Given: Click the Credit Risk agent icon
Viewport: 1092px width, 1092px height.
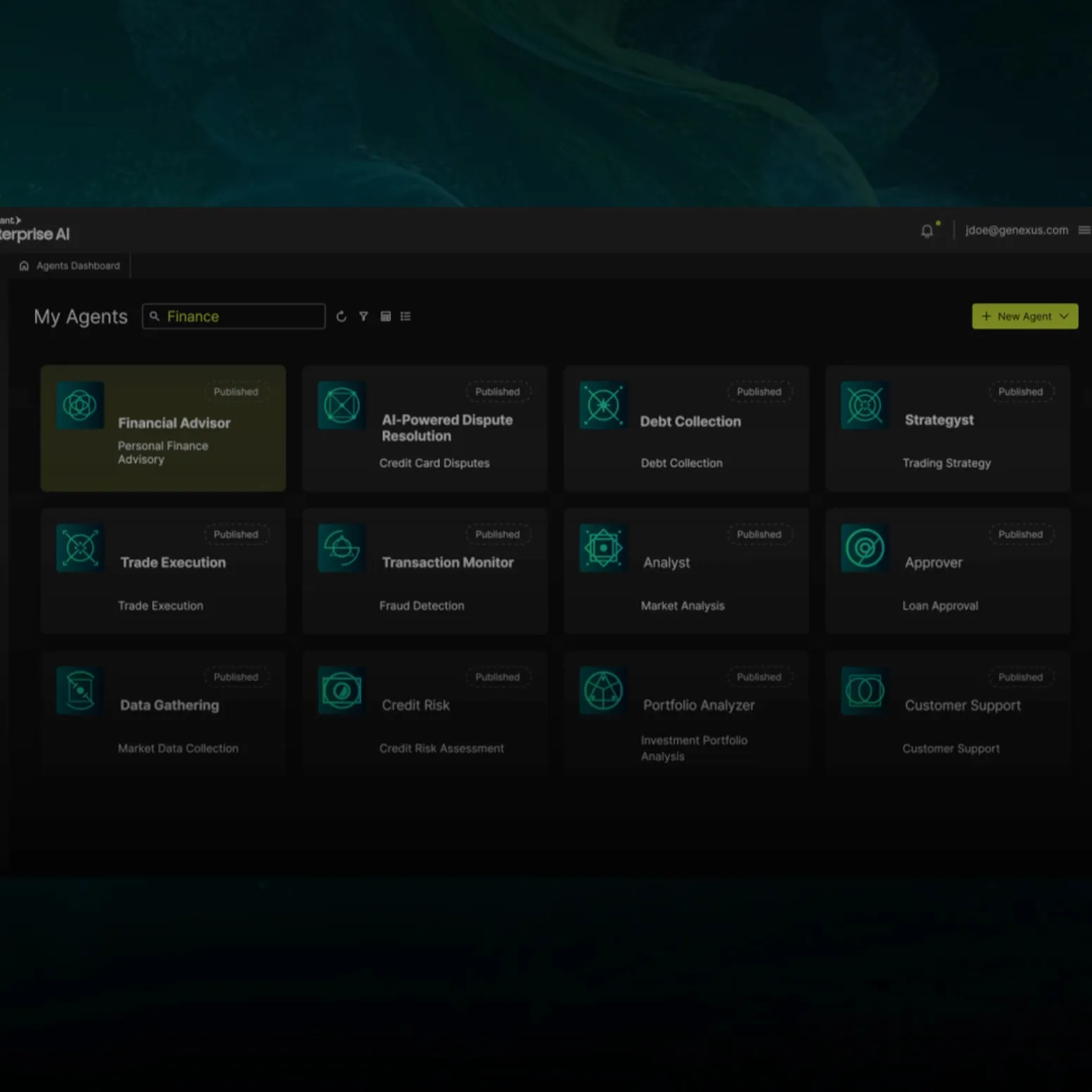Looking at the screenshot, I should 341,691.
